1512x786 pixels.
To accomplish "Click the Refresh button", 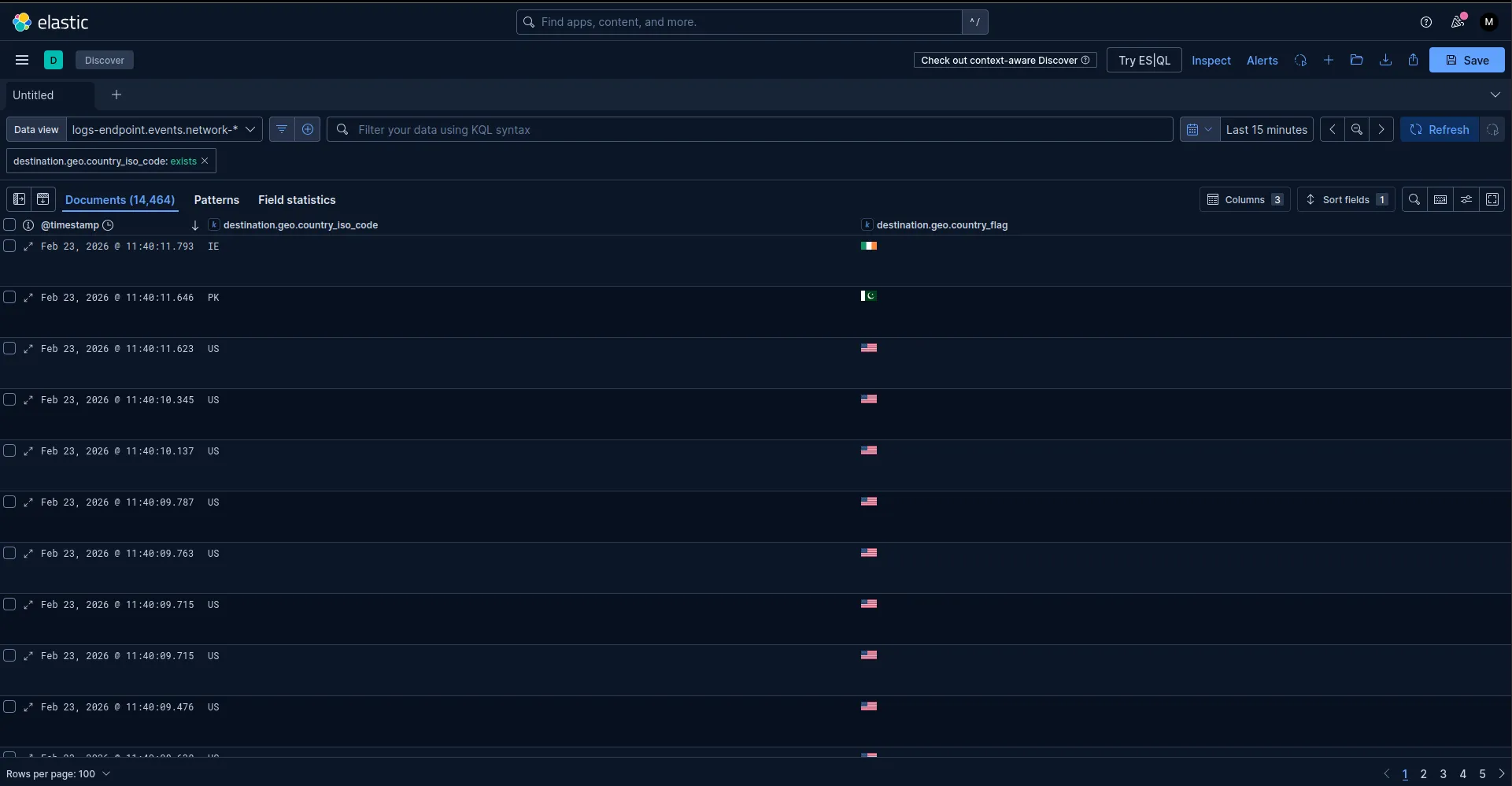I will coord(1439,129).
